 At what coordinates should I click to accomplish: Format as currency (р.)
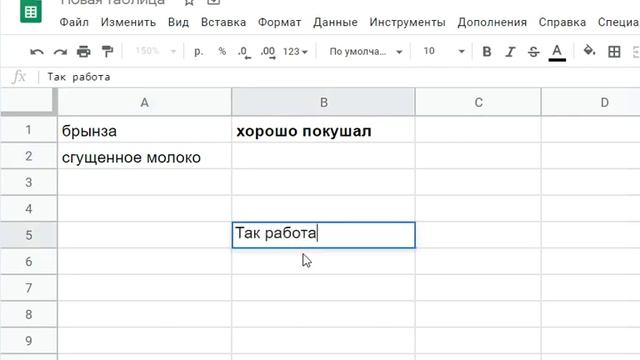[x=198, y=51]
